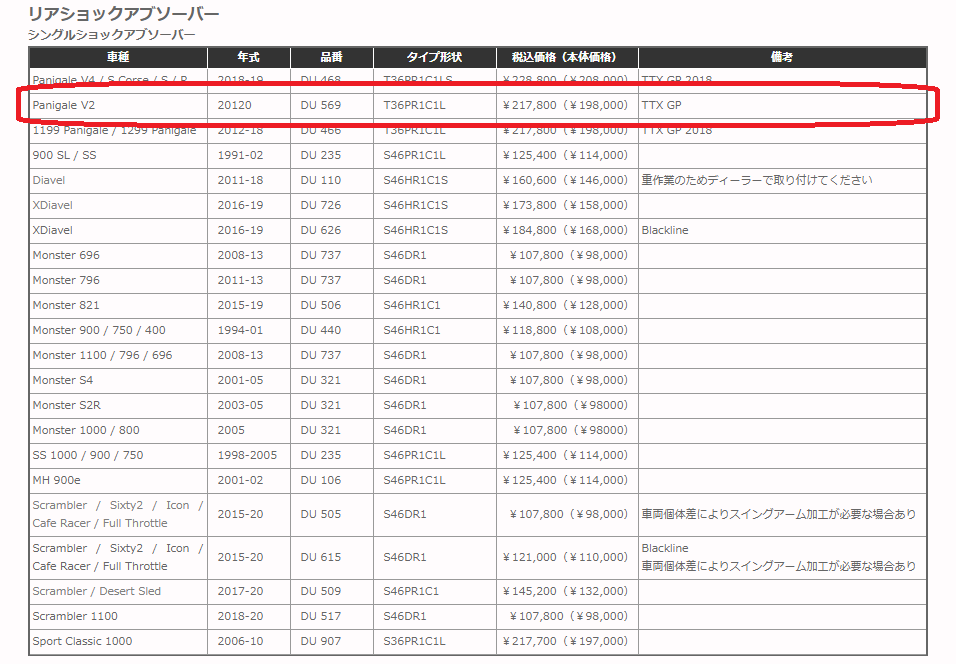The width and height of the screenshot is (956, 664).
Task: Click part number DU 440
Action: tap(321, 330)
